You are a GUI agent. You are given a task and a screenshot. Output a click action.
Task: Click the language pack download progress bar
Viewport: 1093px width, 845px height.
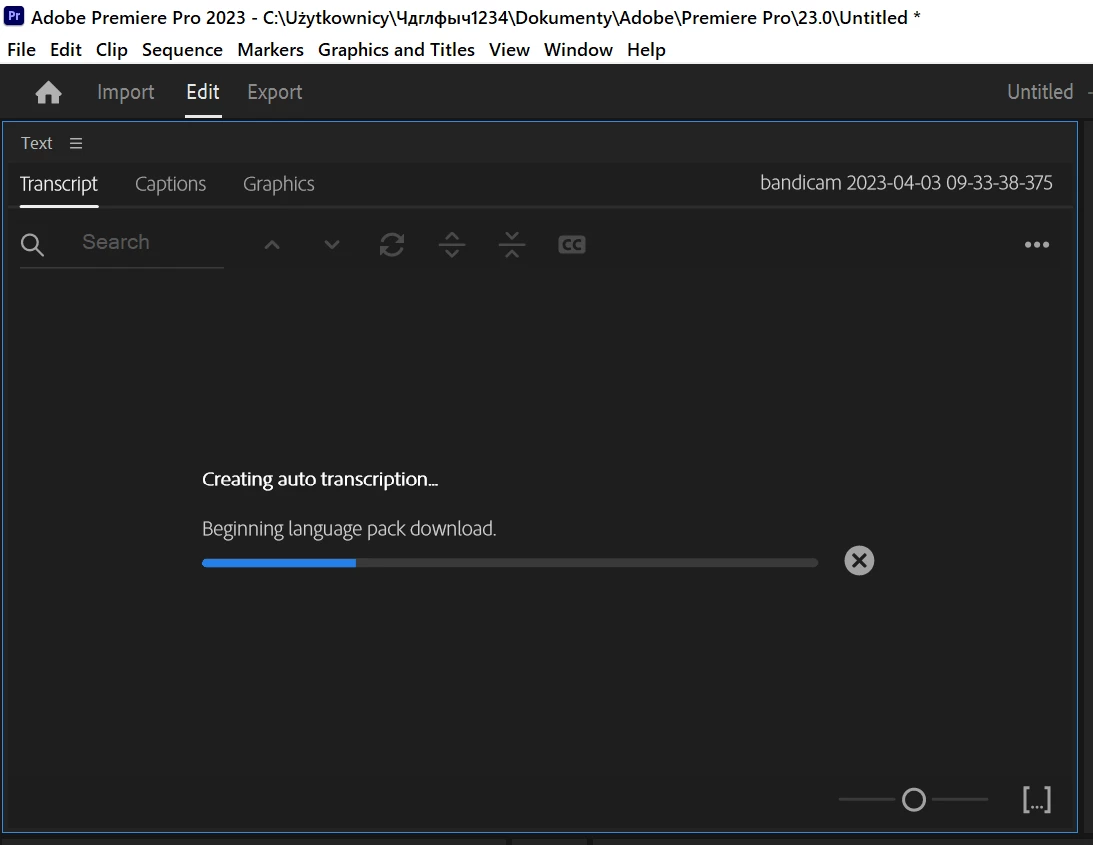(510, 563)
